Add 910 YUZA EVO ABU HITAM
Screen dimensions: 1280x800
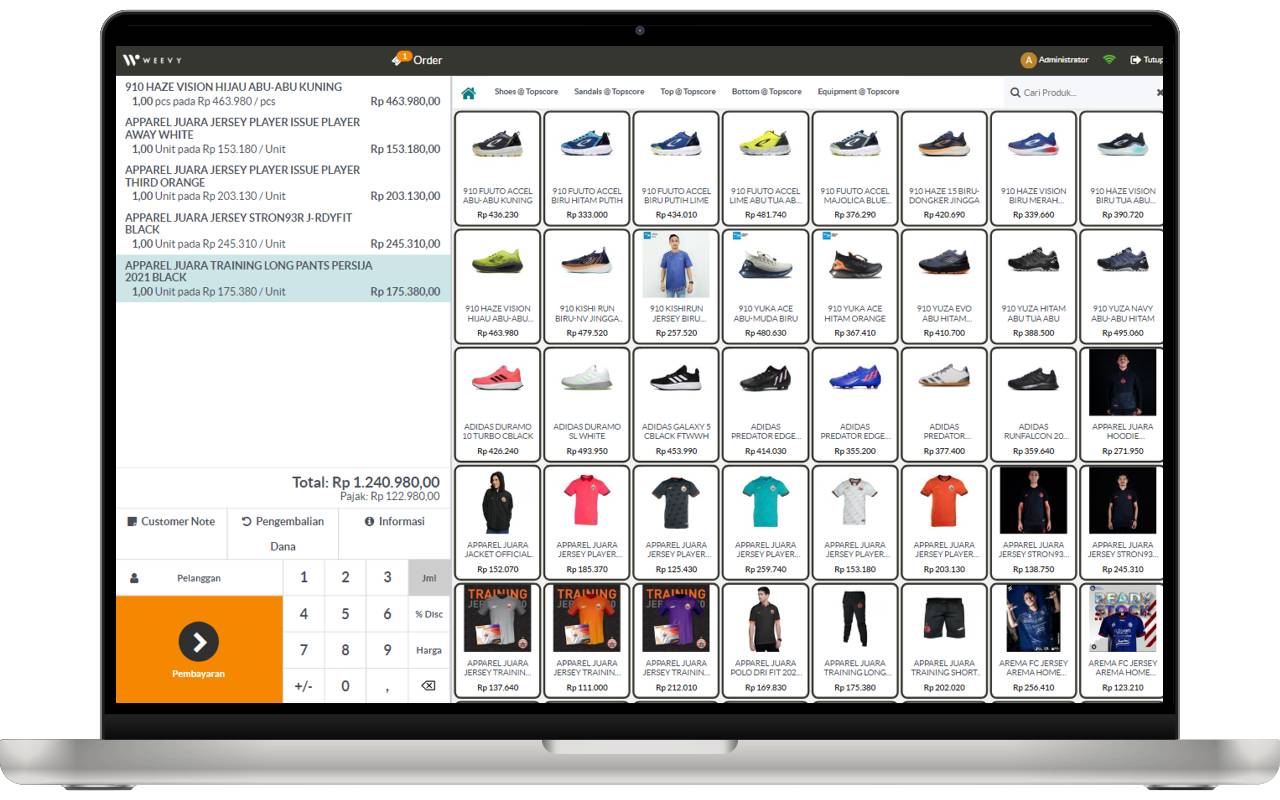coord(944,285)
